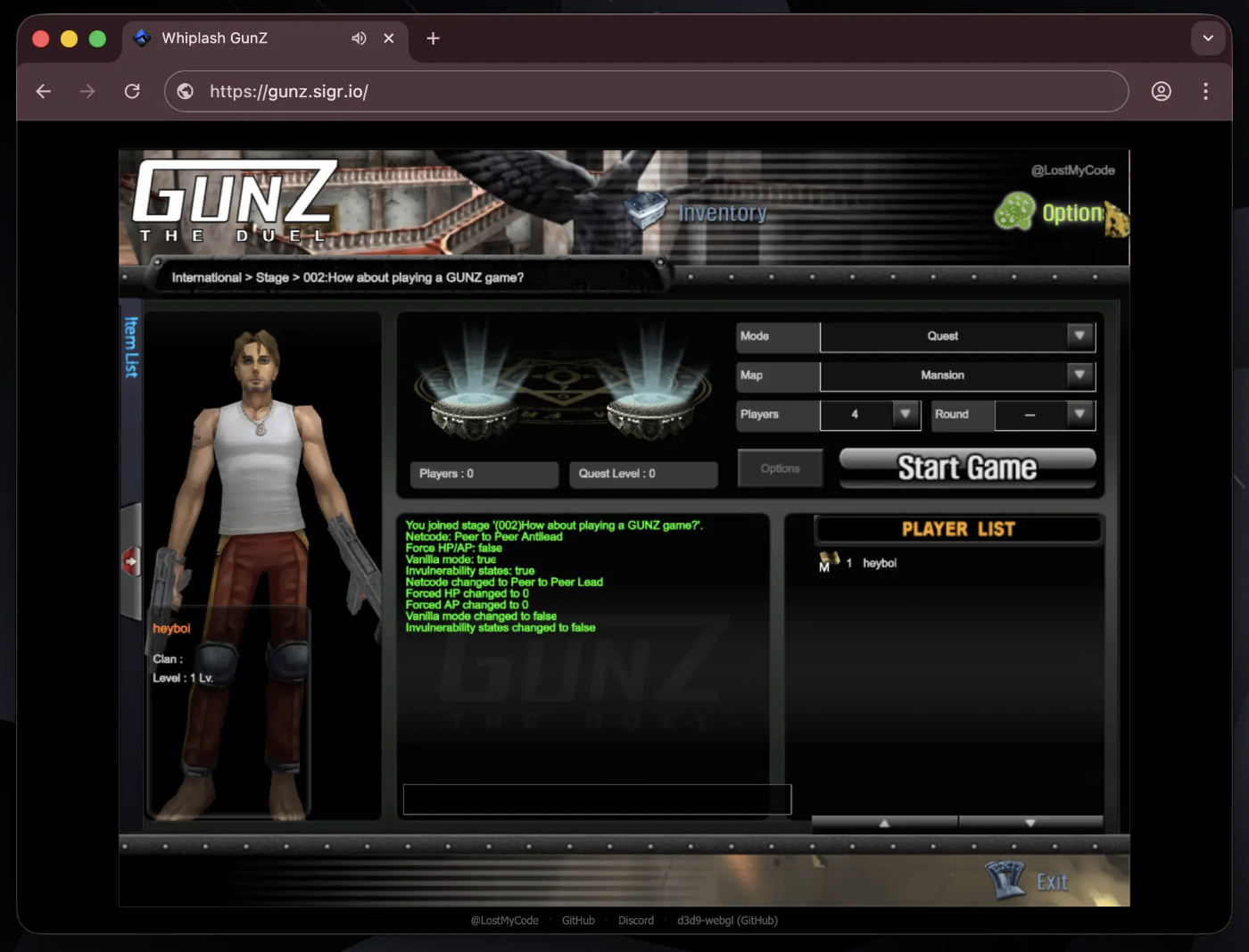Close the Whiplash GunZ tab
This screenshot has width=1249, height=952.
(388, 38)
